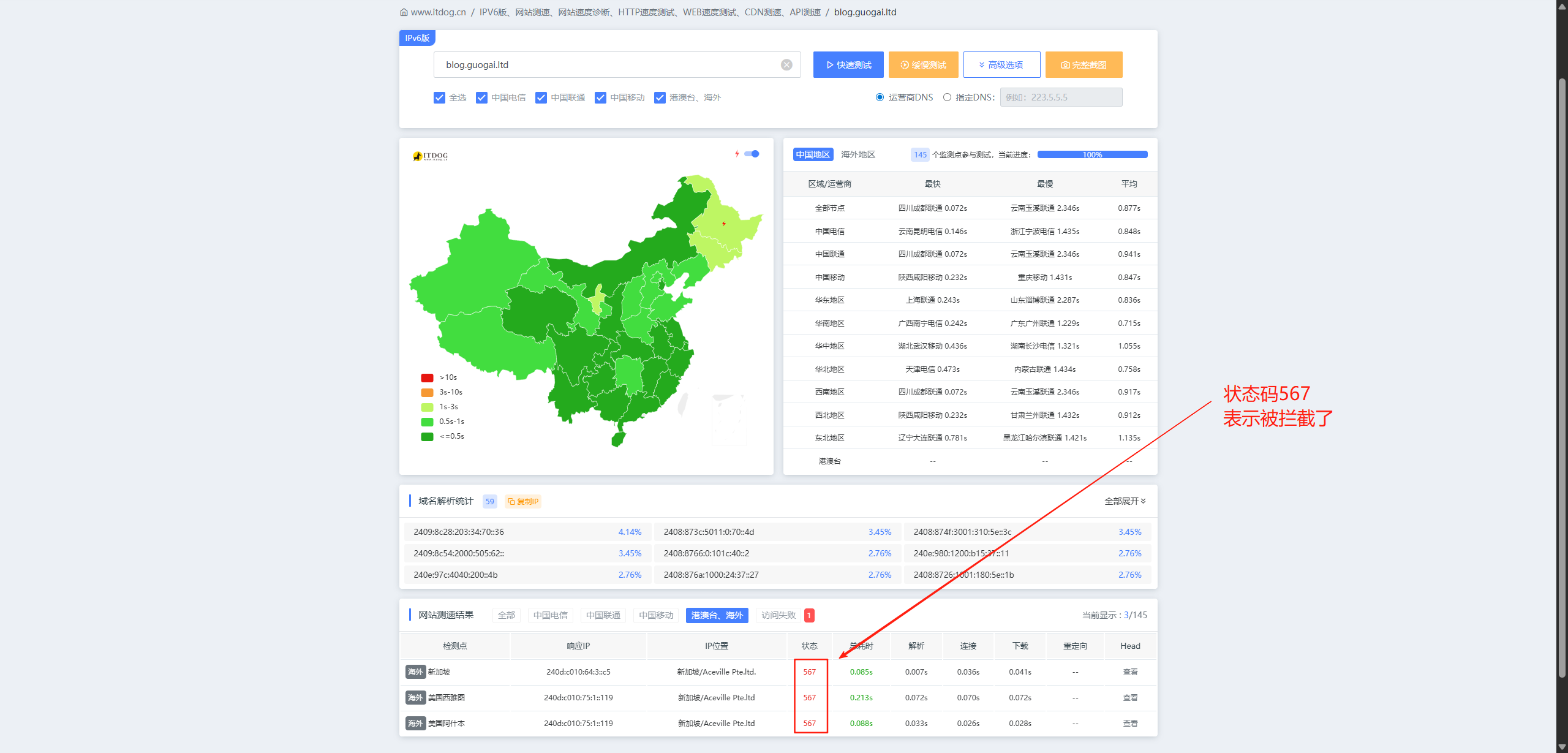
Task: Click the red failure count badge
Action: [809, 616]
